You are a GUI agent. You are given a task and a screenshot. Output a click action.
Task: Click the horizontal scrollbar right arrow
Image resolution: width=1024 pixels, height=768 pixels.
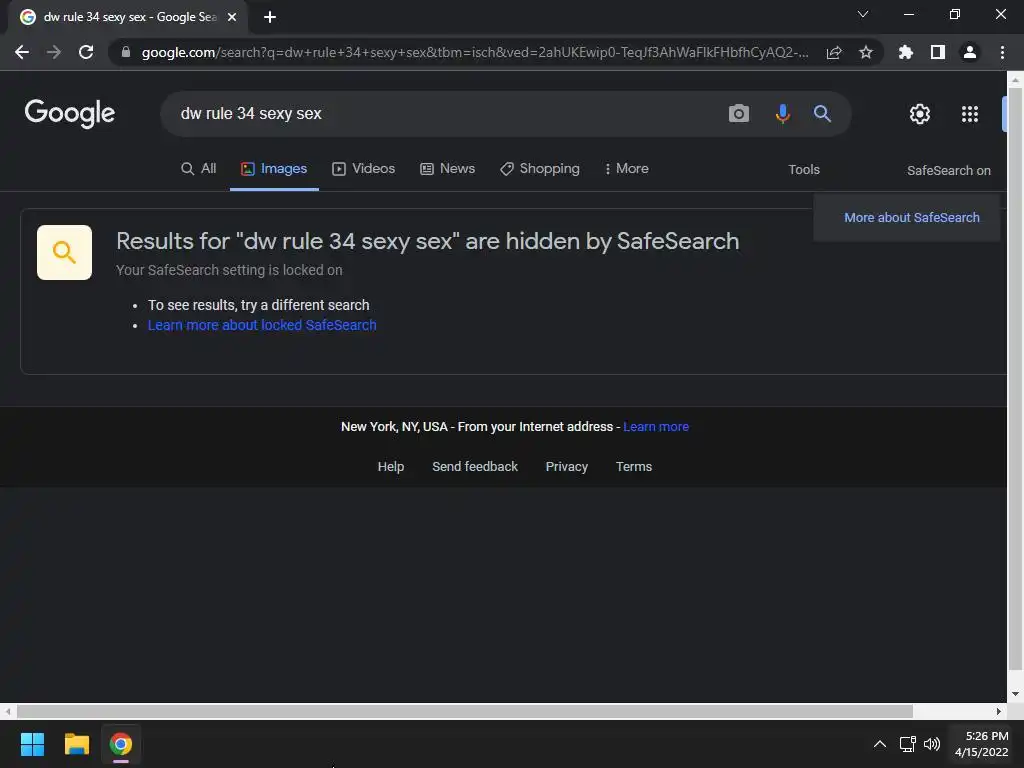999,711
